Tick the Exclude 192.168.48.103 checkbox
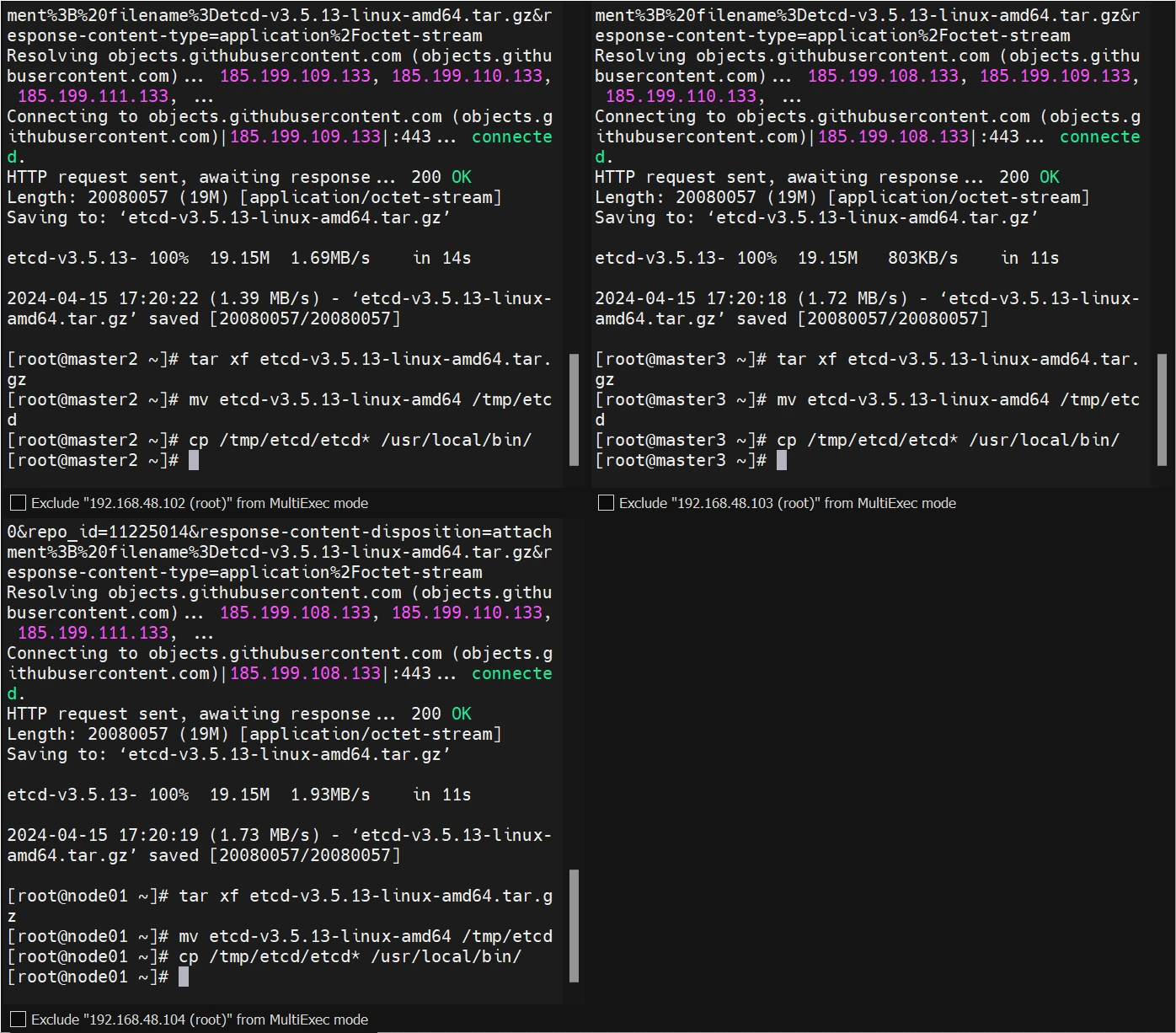This screenshot has height=1033, width=1176. pyautogui.click(x=606, y=503)
